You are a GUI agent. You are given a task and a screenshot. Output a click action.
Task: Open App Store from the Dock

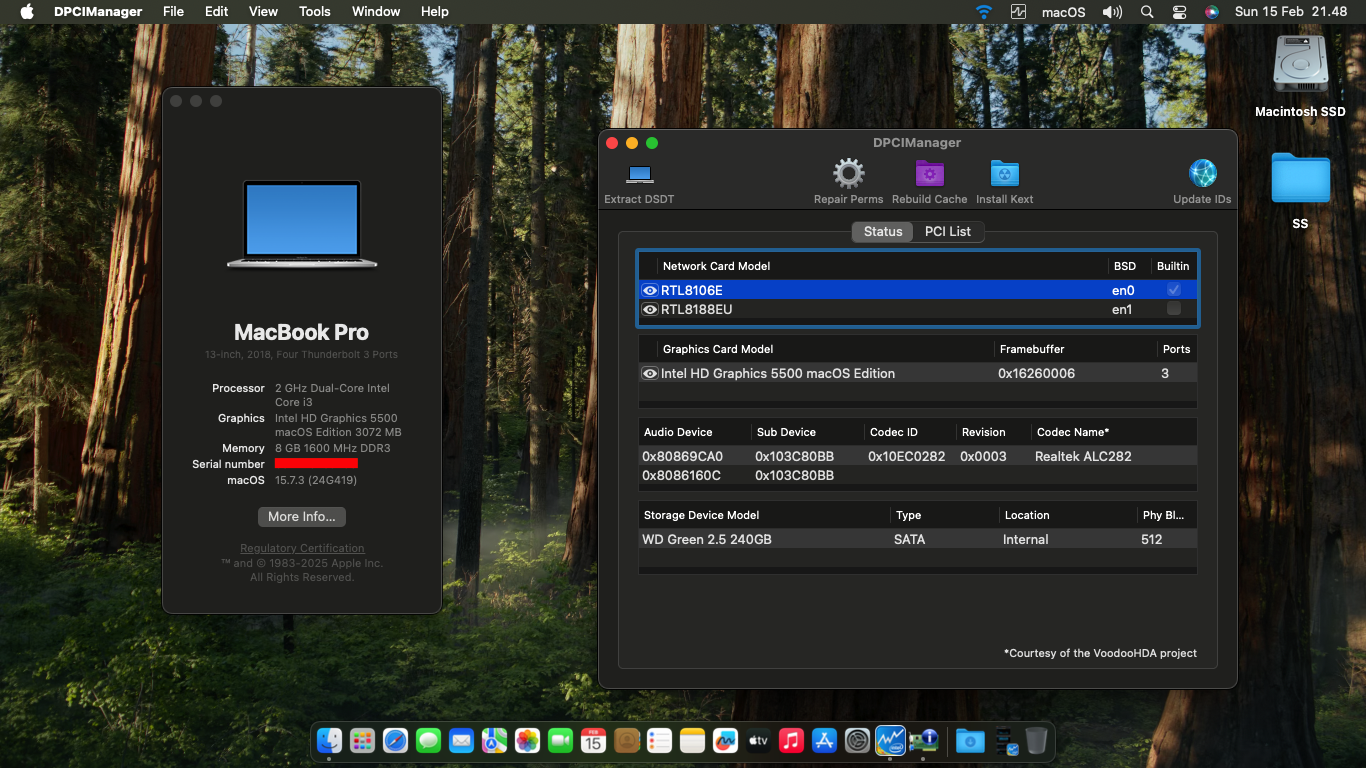(824, 740)
